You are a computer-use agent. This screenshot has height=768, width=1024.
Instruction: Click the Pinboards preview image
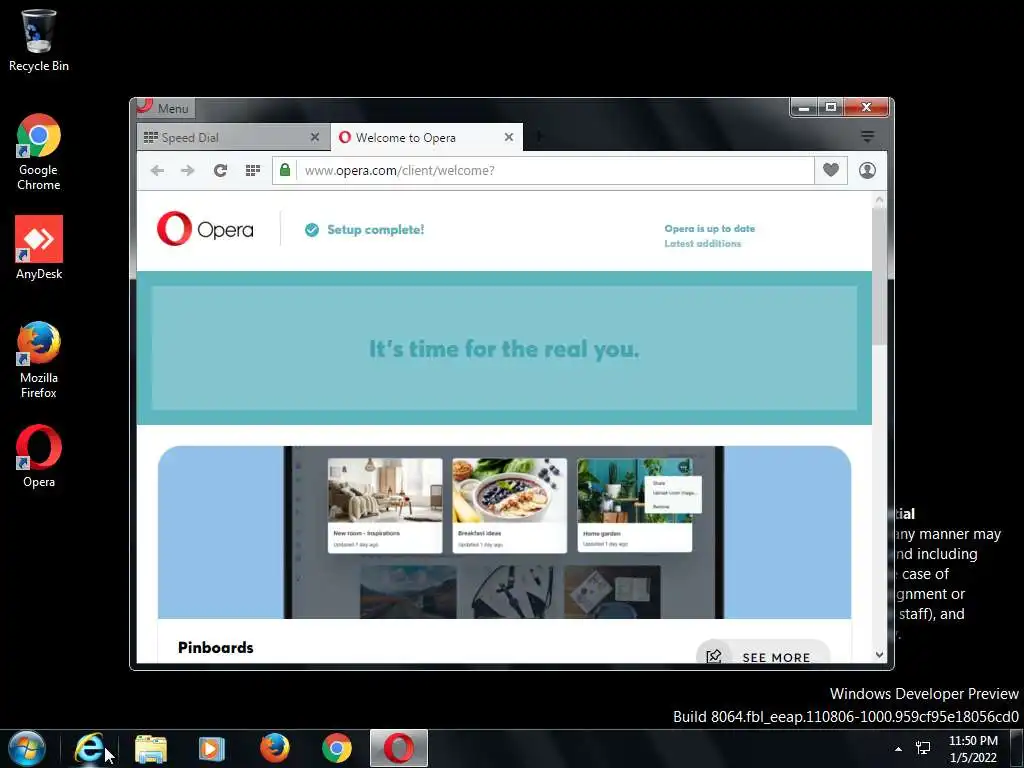click(x=504, y=532)
